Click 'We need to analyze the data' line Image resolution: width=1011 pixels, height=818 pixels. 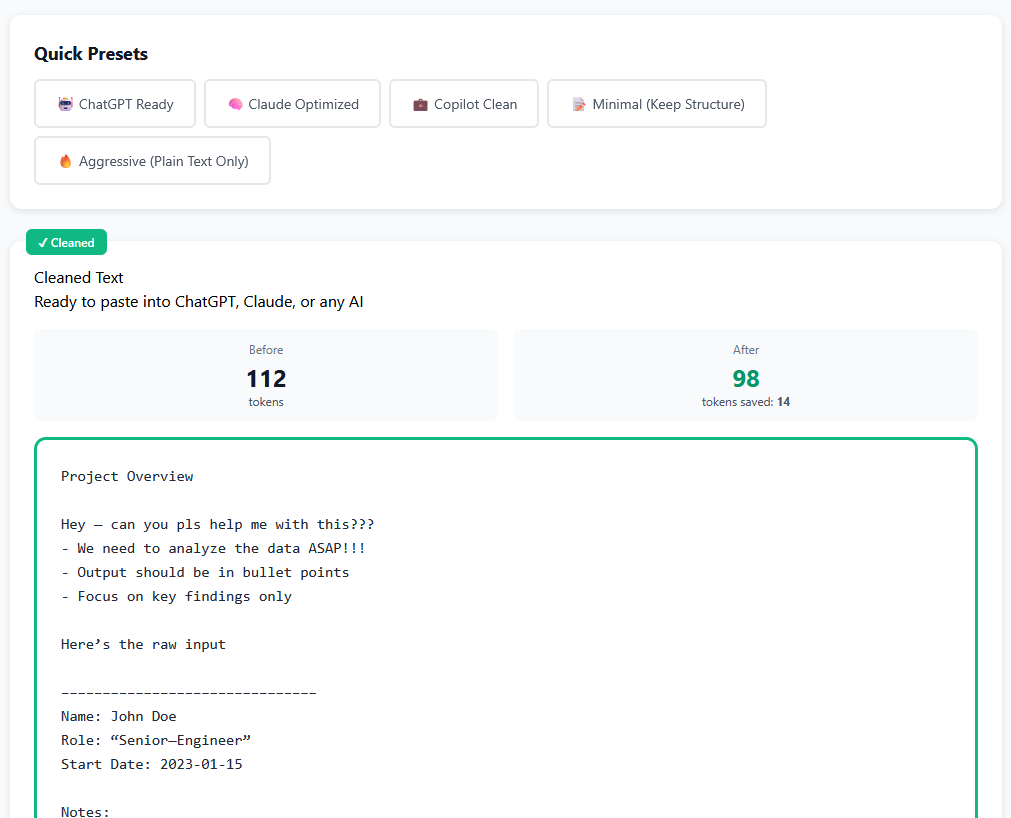[x=213, y=549]
